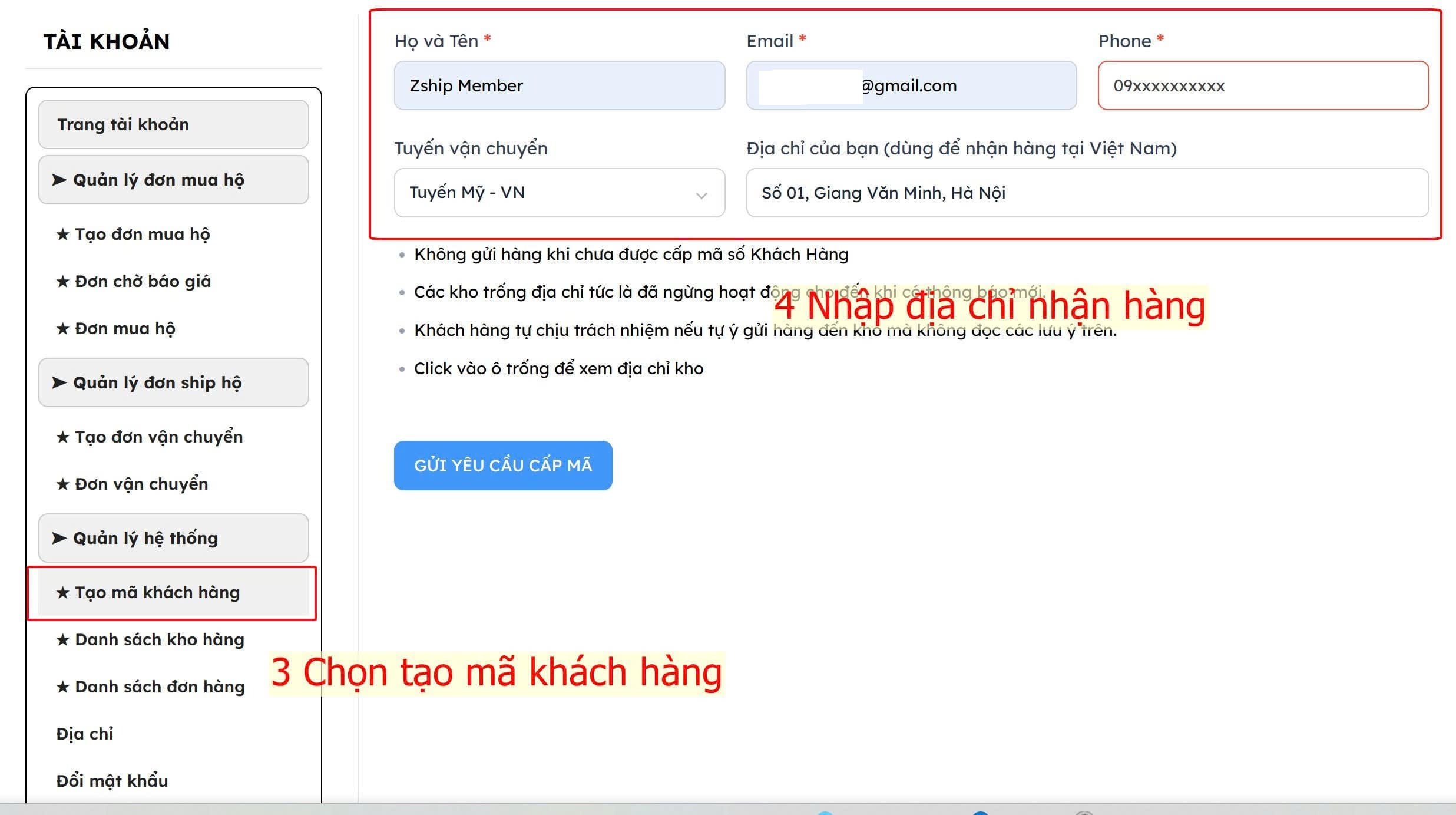This screenshot has width=1456, height=815.
Task: Go to Địa chỉ page
Action: pos(85,734)
